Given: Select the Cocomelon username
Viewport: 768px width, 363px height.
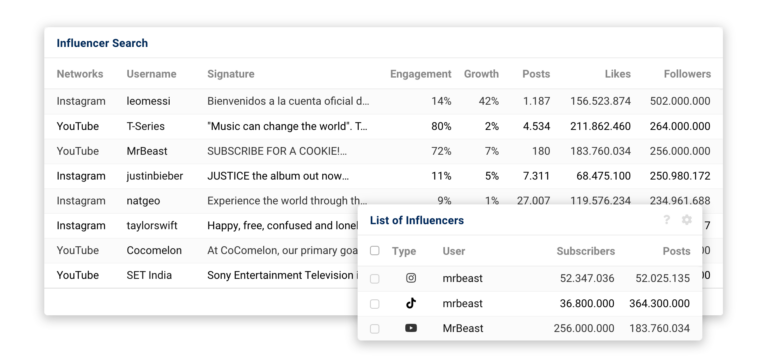Looking at the screenshot, I should click(x=154, y=251).
